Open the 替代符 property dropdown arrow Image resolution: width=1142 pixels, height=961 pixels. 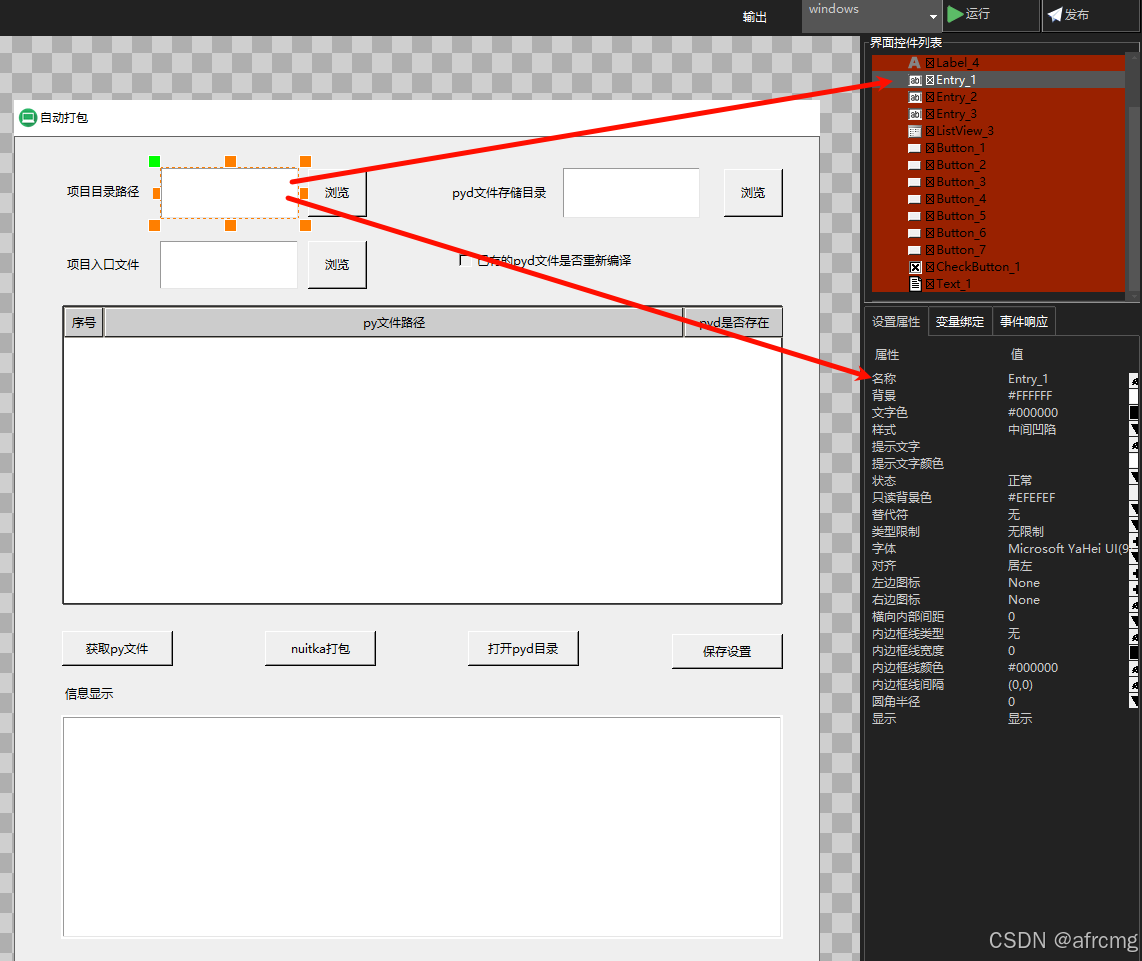(x=1134, y=509)
